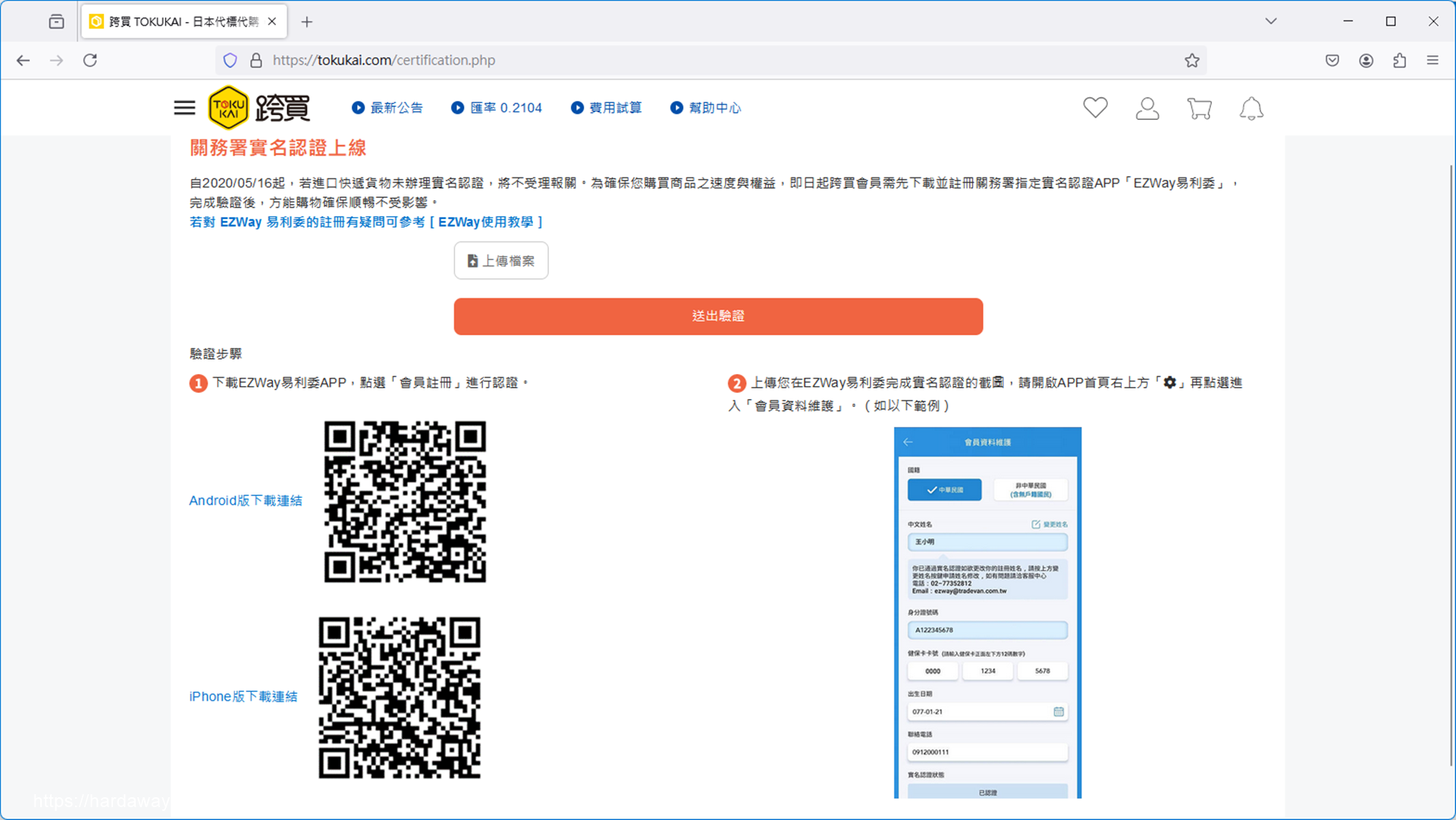Click the 上傳檔案 upload button
The height and width of the screenshot is (820, 1456).
pyautogui.click(x=501, y=261)
